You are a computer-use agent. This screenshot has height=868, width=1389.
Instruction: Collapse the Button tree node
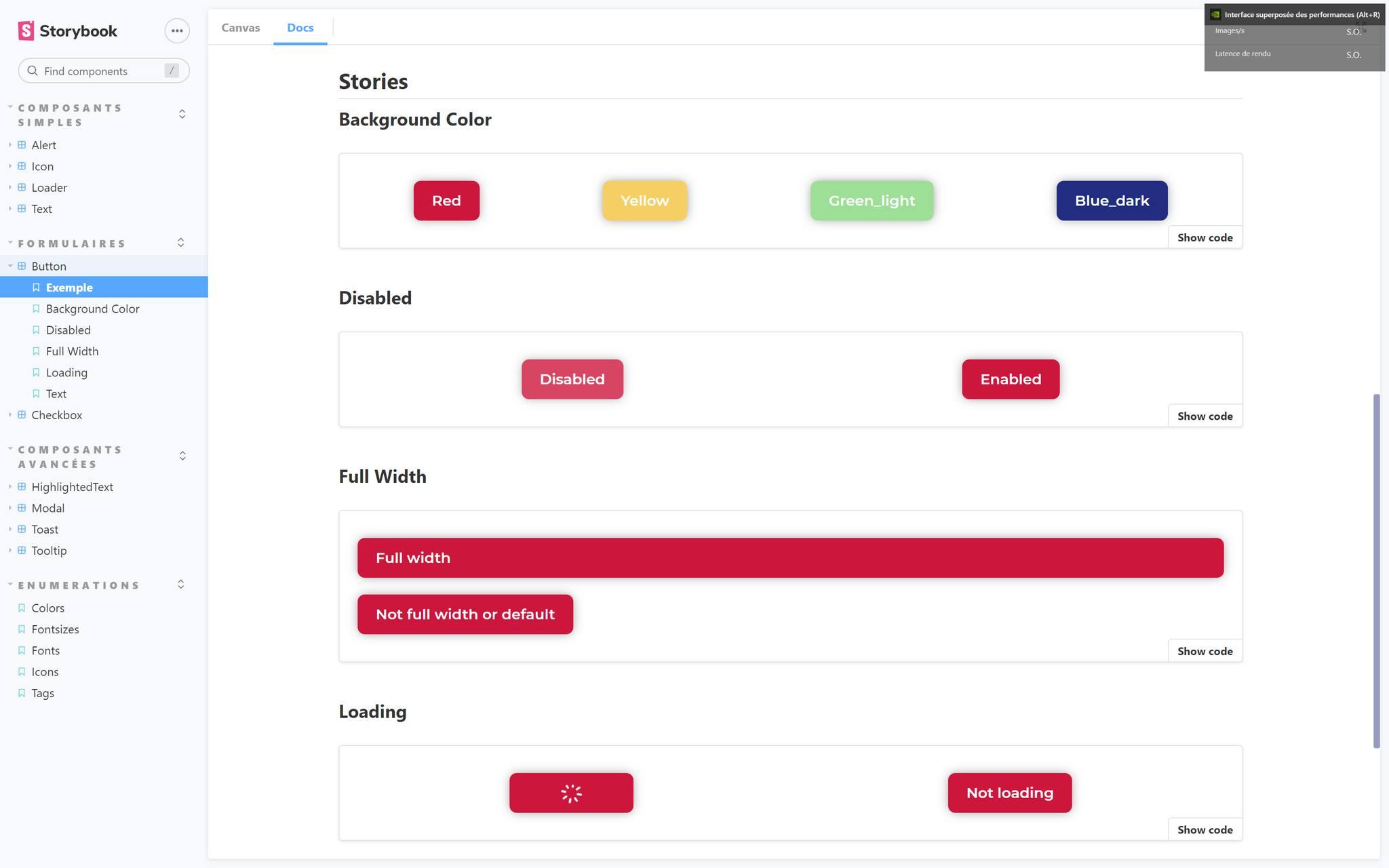[x=10, y=266]
